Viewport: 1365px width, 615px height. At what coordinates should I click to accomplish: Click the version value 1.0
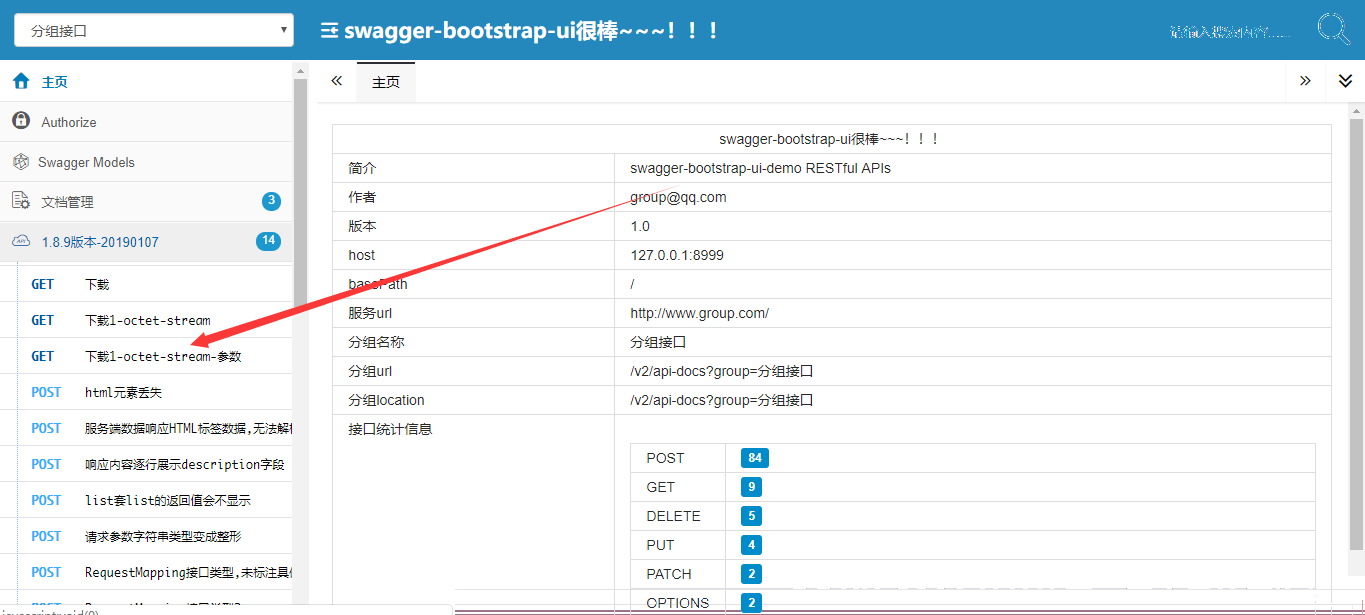click(x=640, y=226)
